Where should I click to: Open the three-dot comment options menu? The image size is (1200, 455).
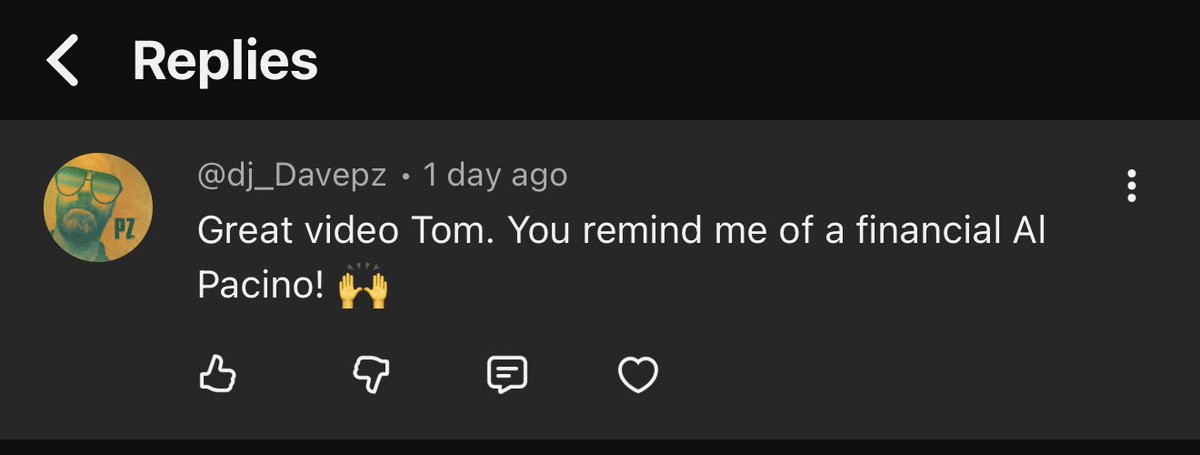click(1132, 186)
